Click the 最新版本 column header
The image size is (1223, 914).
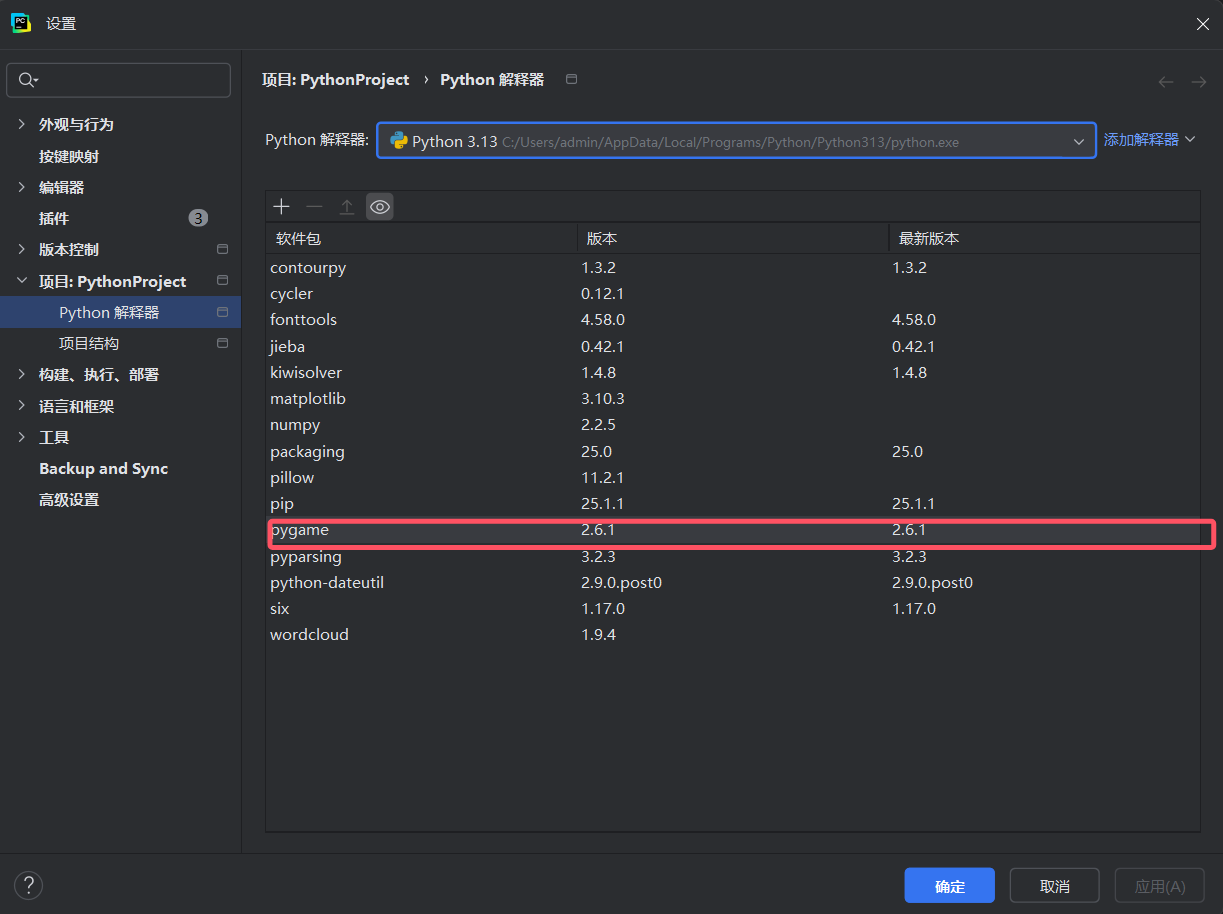point(1044,238)
